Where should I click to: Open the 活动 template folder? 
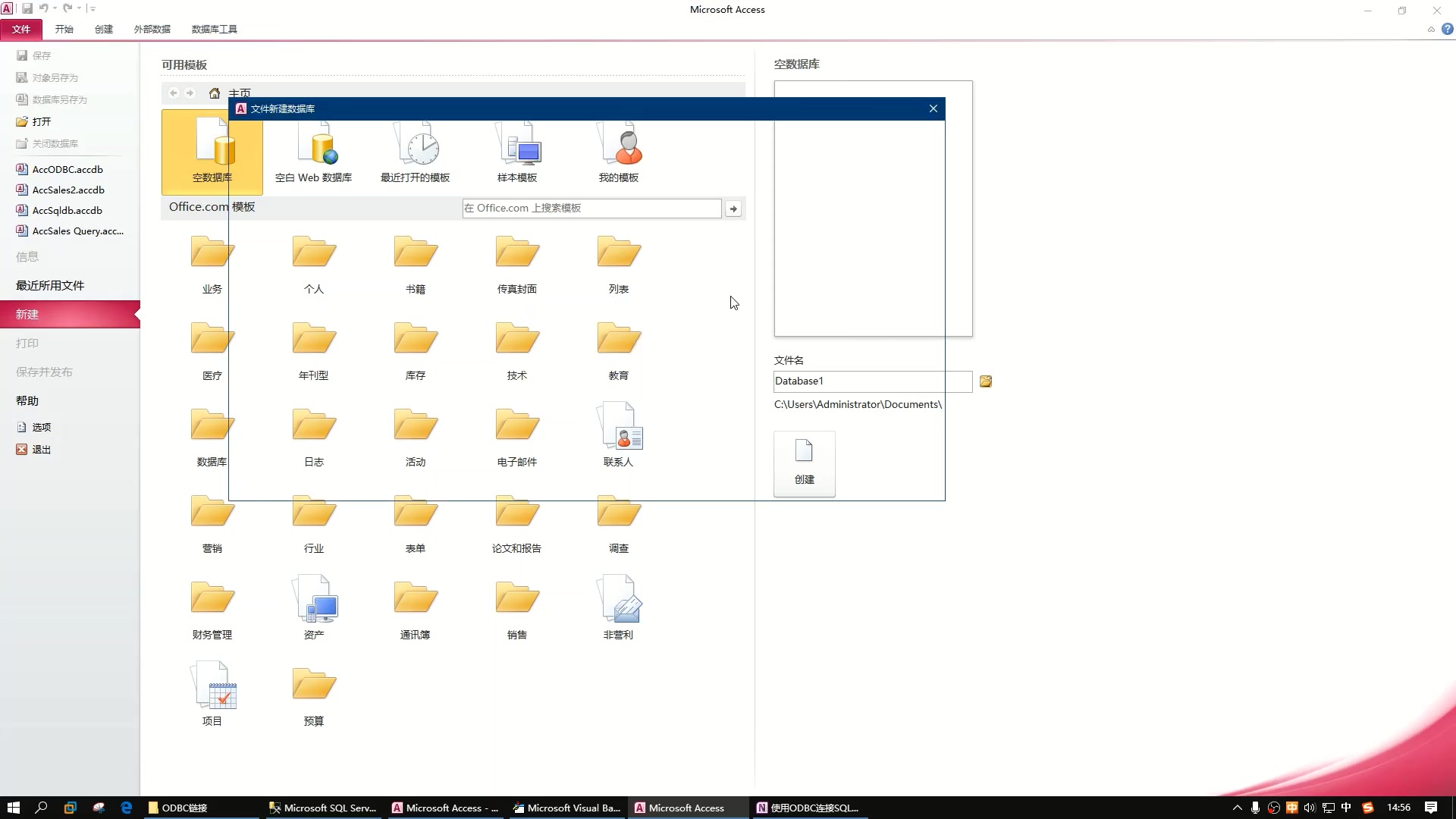(415, 438)
